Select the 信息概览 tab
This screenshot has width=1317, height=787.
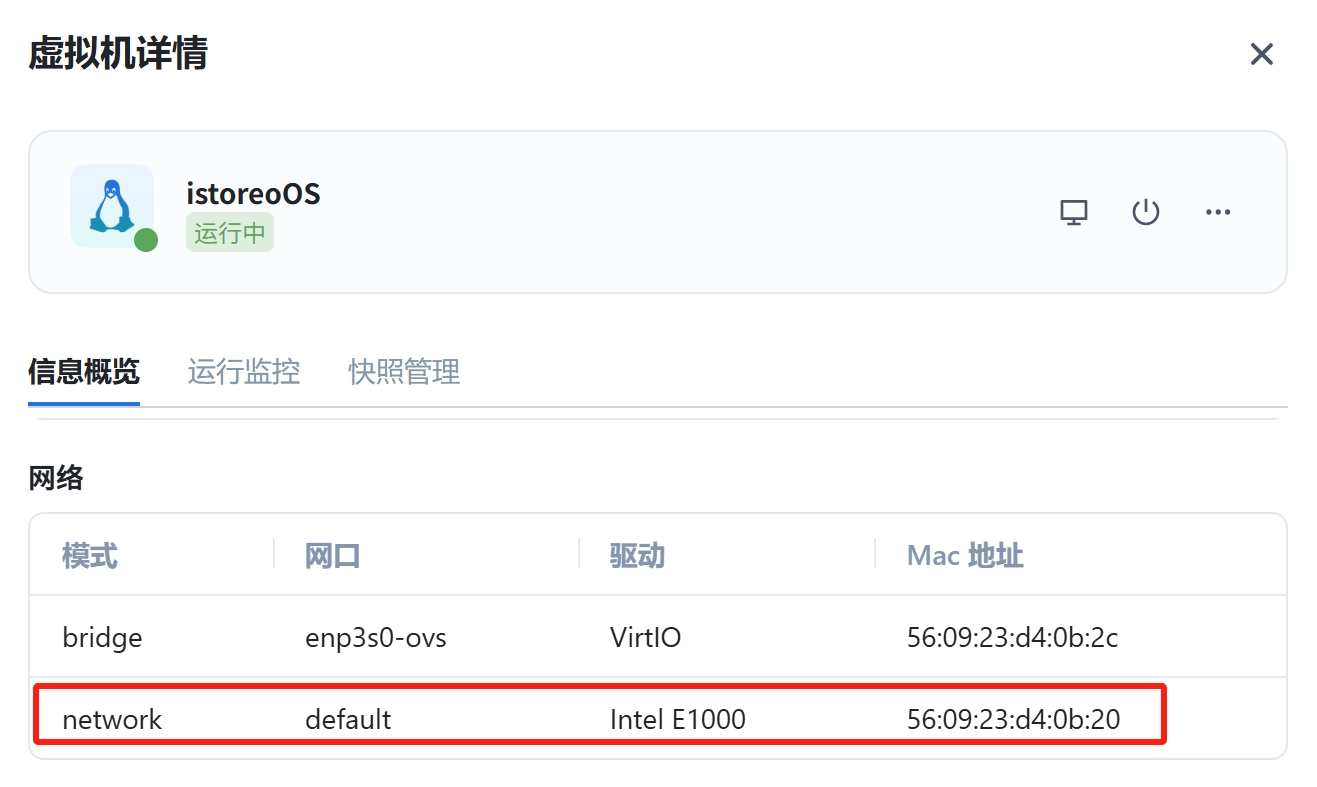84,372
